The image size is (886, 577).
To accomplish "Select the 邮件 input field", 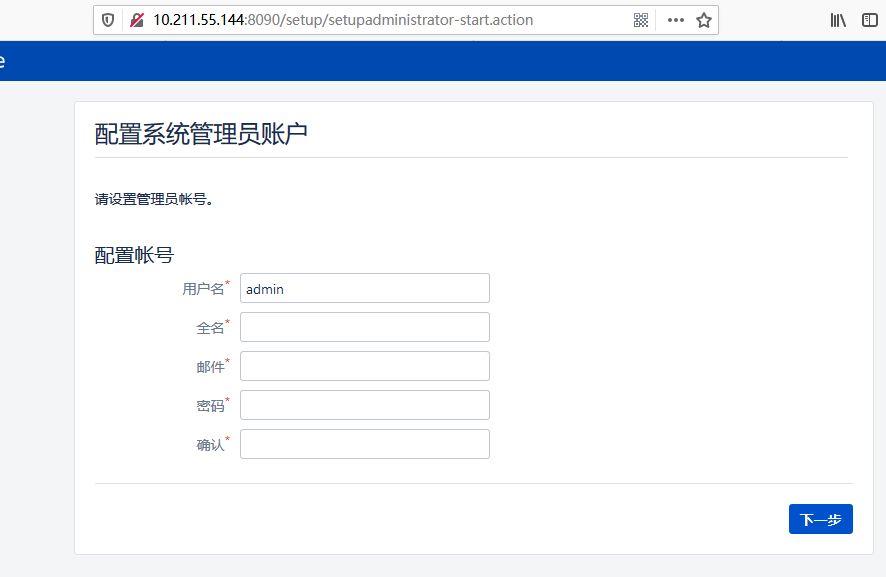I will (x=364, y=366).
